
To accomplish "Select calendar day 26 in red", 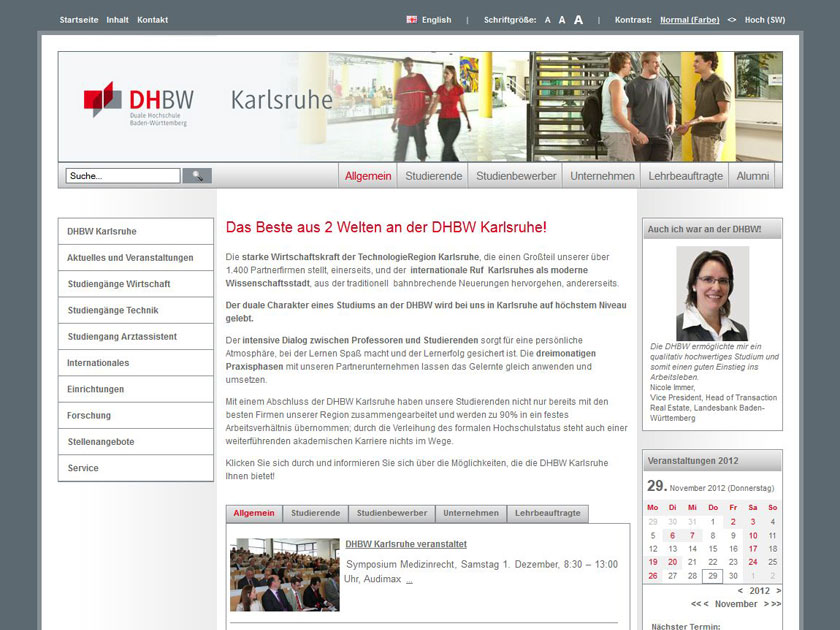I will [652, 576].
